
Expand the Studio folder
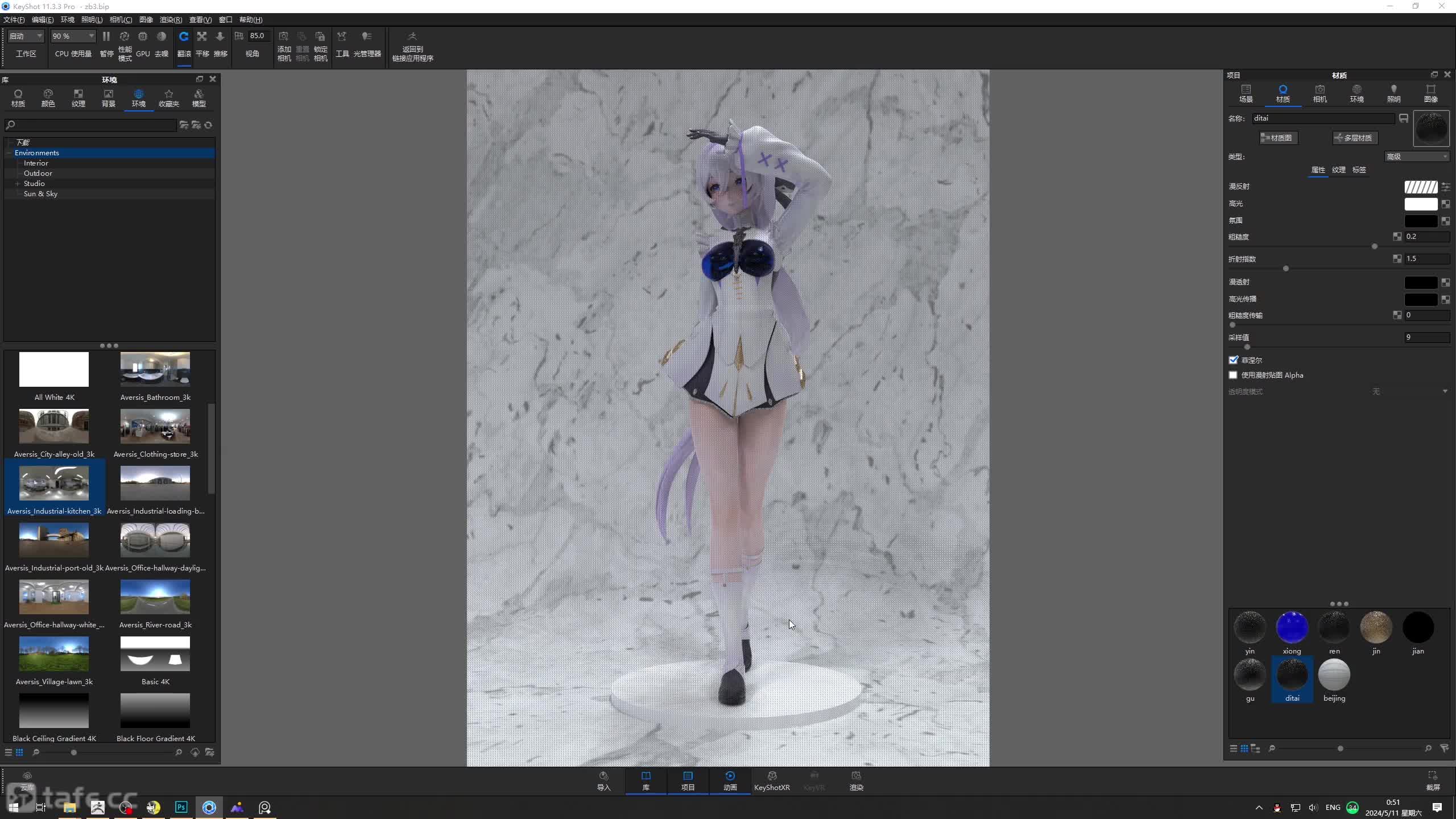18,184
